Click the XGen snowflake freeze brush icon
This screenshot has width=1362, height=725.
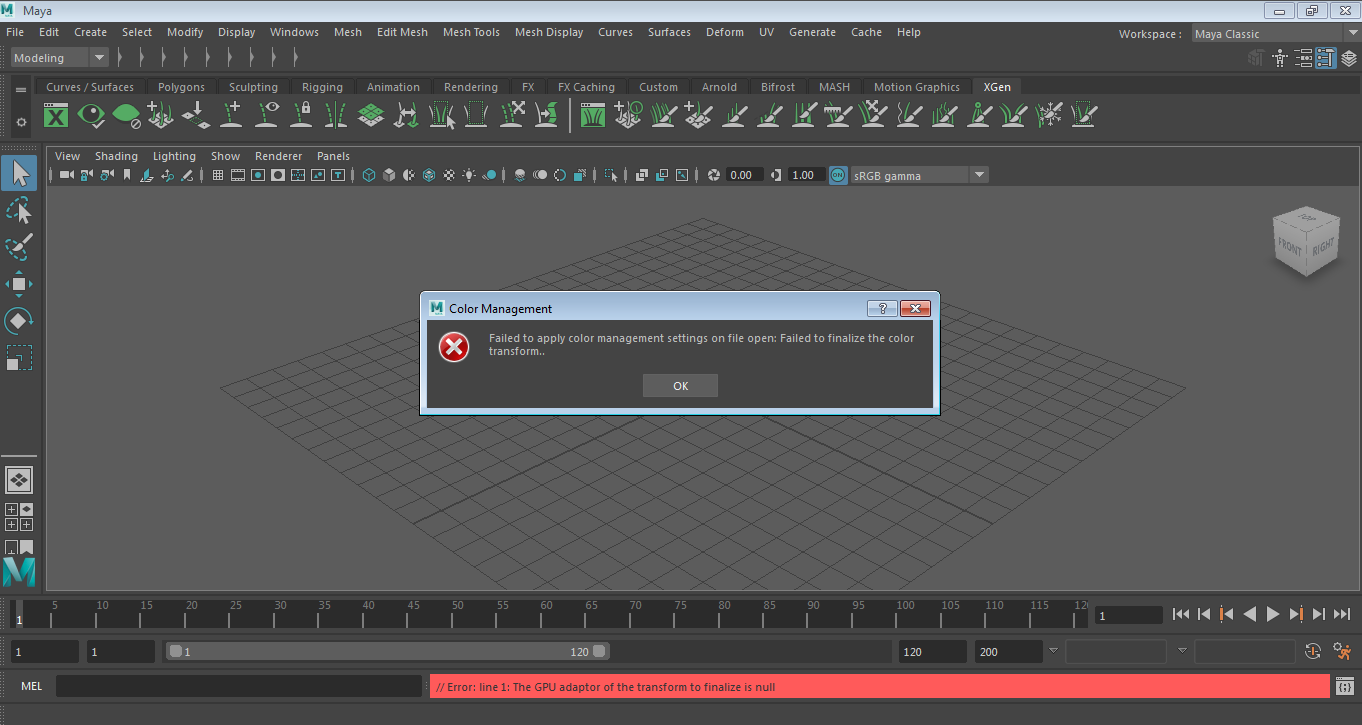1049,115
